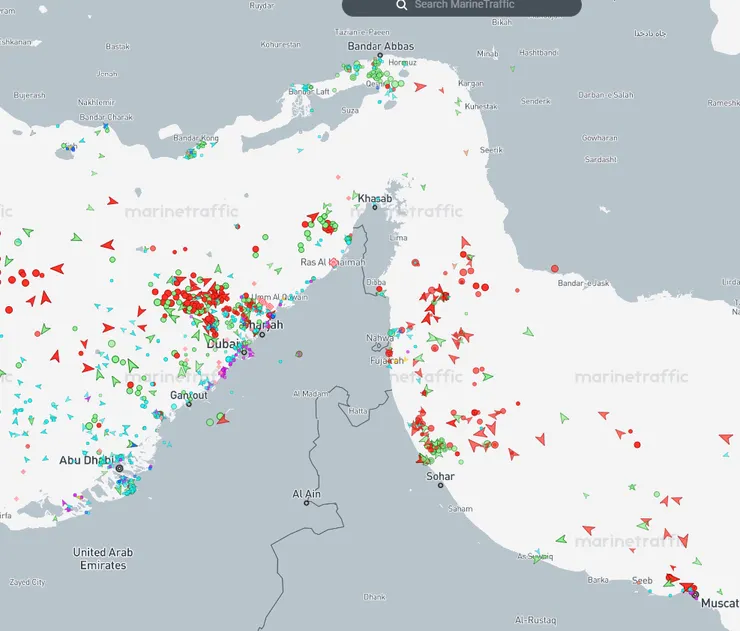Click the Seerik label
Image resolution: width=740 pixels, height=631 pixels.
click(491, 150)
